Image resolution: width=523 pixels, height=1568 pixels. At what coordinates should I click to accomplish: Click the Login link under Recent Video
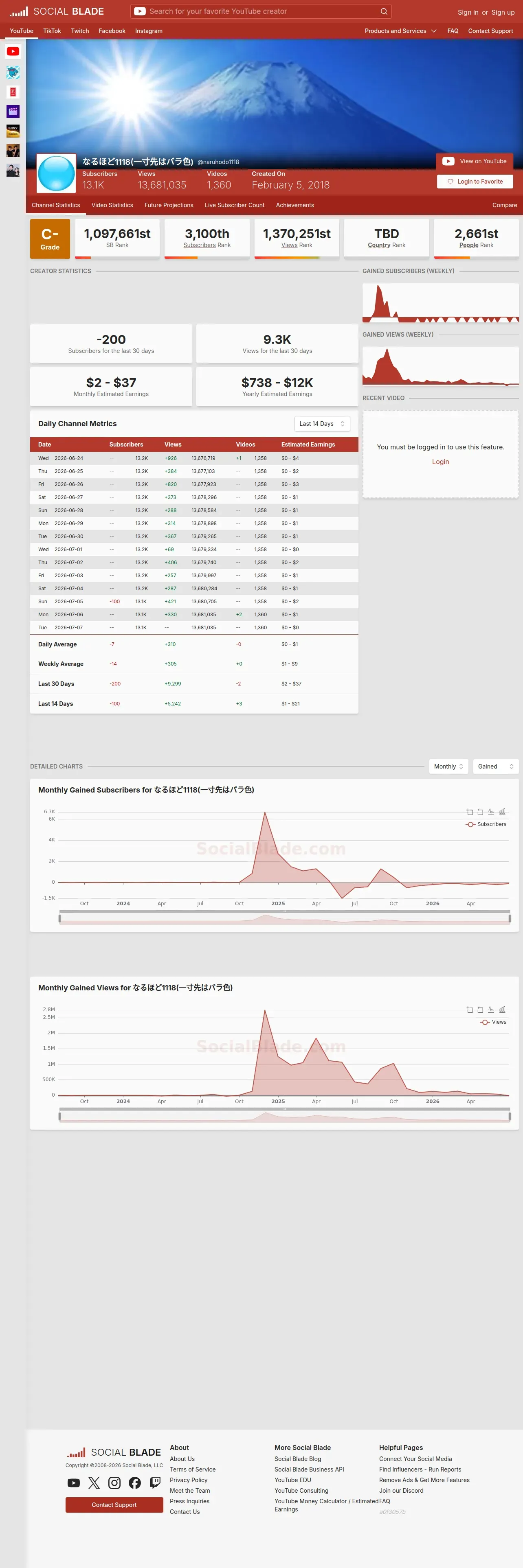pos(440,462)
